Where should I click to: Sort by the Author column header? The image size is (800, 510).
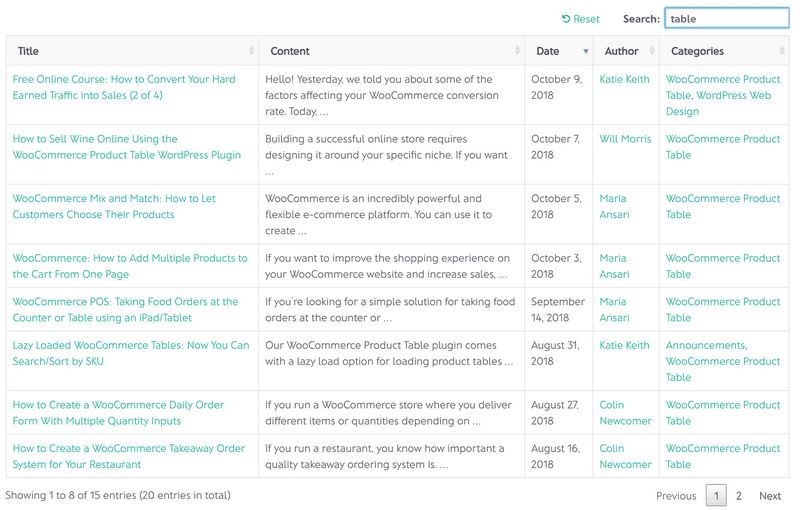pyautogui.click(x=626, y=50)
